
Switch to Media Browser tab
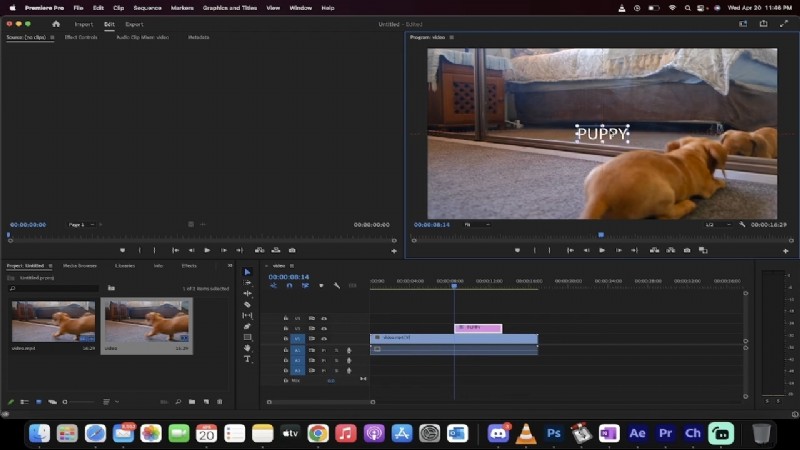pyautogui.click(x=80, y=266)
